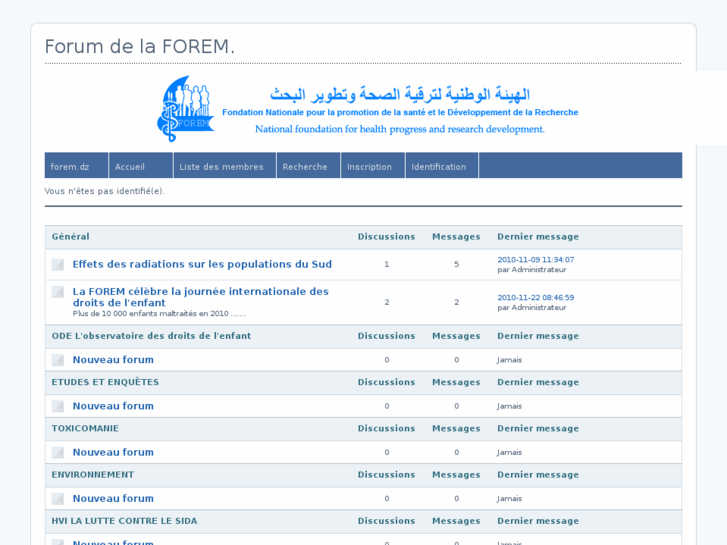Screen dimensions: 727x545
Task: Open Nouveau forum under TOXICOMANIE
Action: coord(113,452)
